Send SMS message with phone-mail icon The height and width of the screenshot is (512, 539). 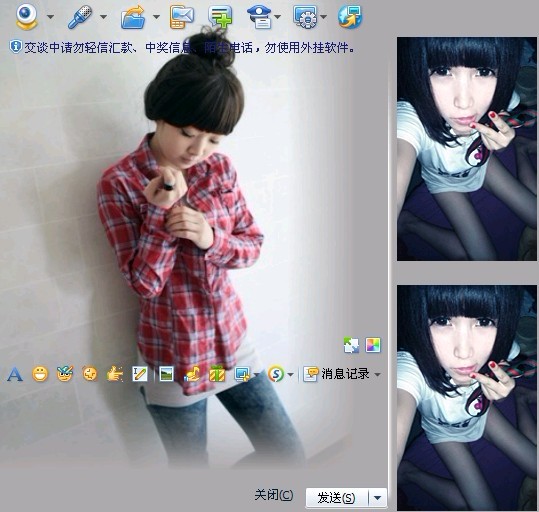182,17
